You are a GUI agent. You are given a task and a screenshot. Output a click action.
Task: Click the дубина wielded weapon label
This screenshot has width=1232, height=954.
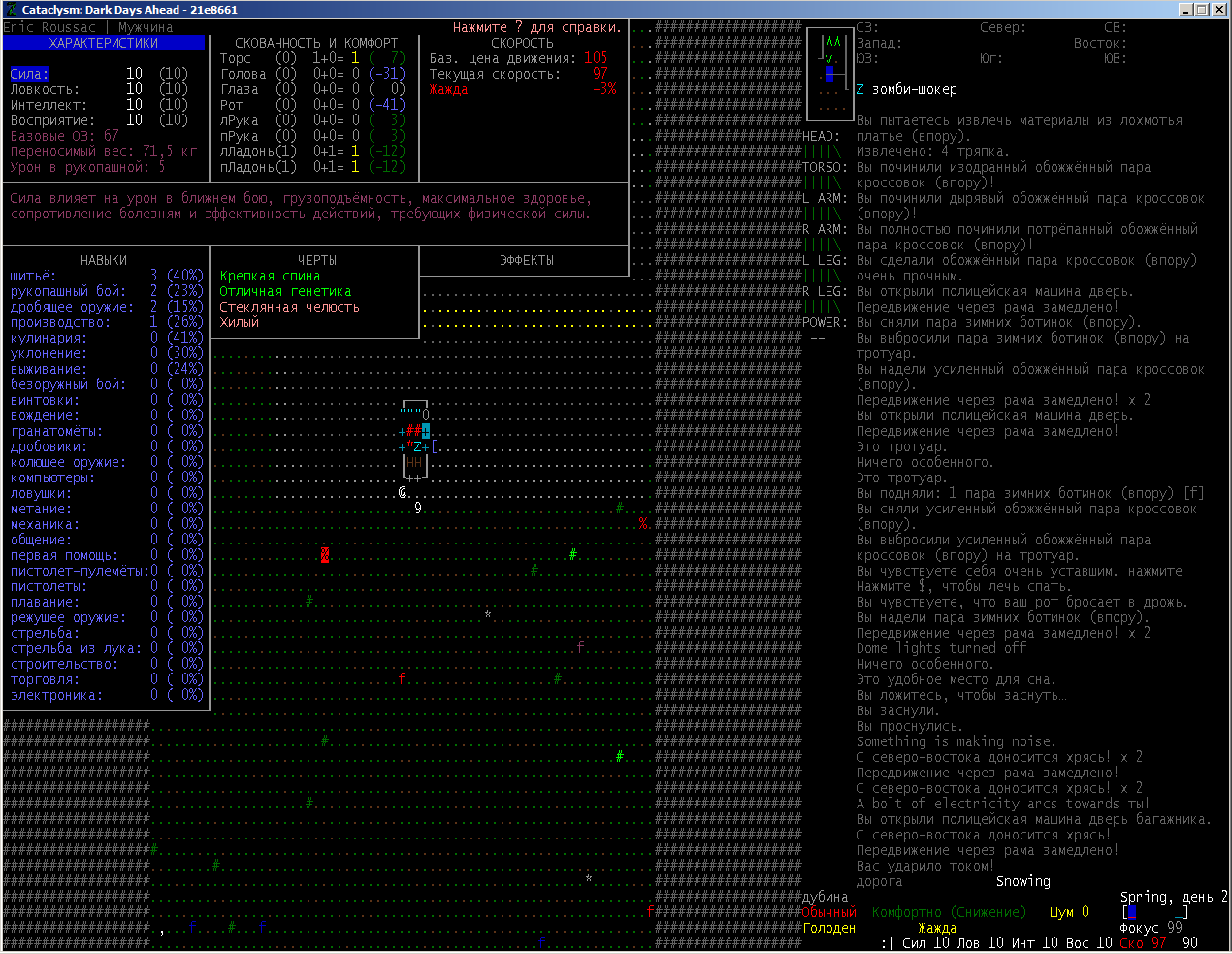coord(826,897)
